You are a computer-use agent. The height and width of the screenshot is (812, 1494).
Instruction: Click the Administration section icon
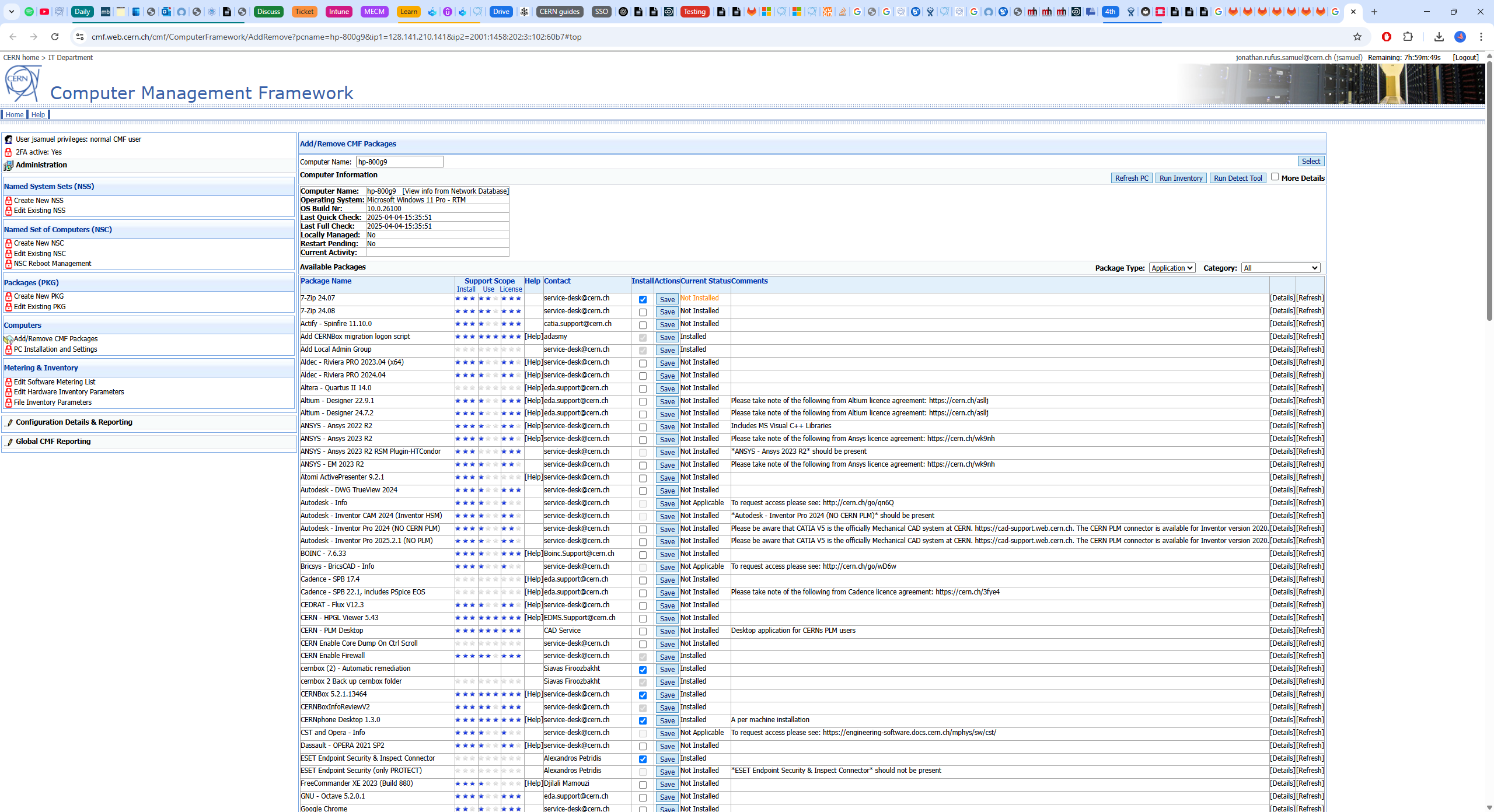(x=8, y=166)
